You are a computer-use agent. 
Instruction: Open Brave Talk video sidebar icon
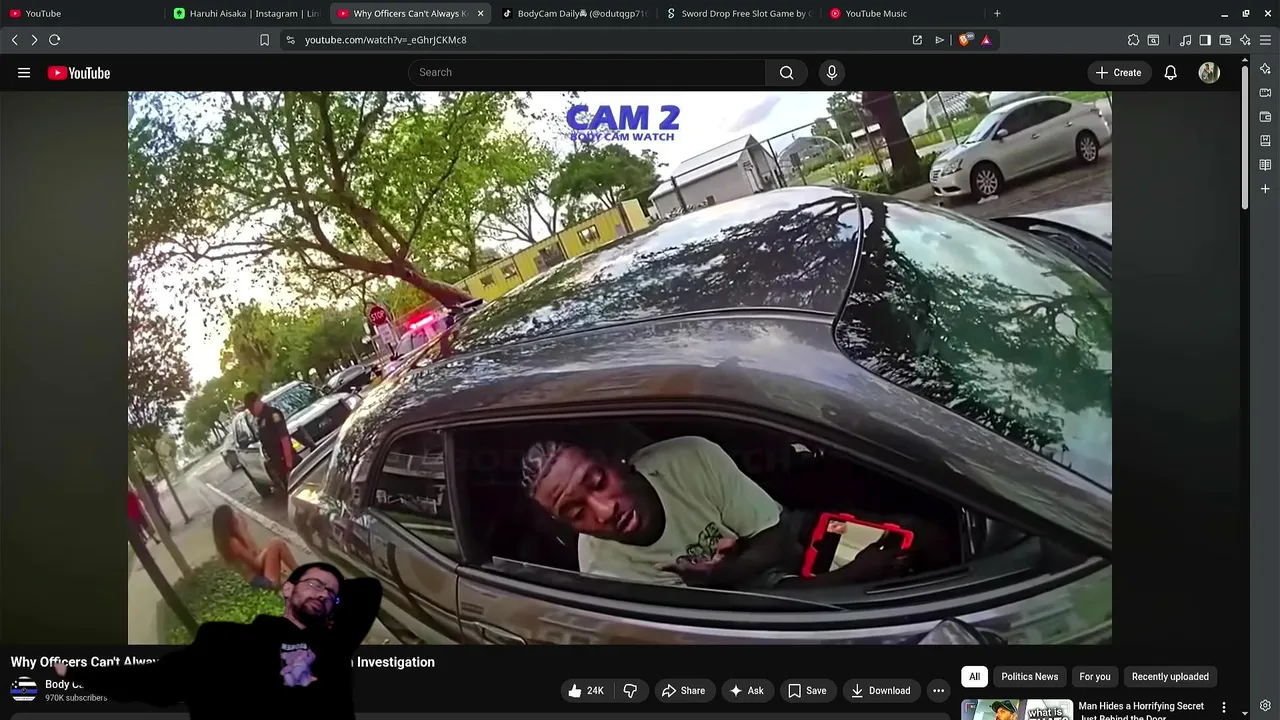pos(1265,93)
